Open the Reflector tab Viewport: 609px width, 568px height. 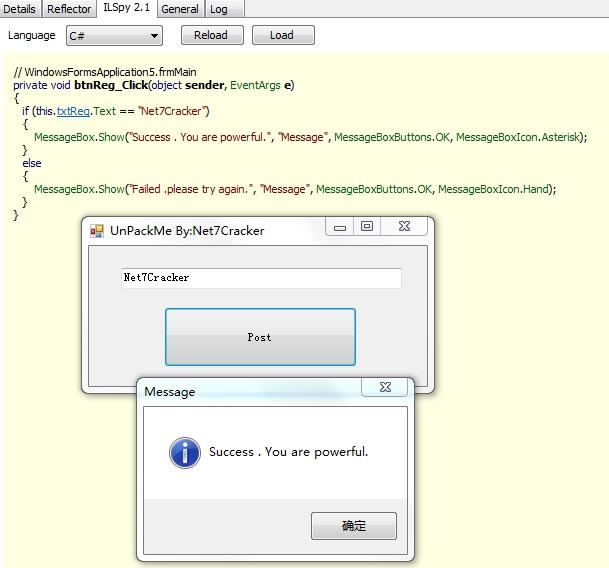coord(69,9)
